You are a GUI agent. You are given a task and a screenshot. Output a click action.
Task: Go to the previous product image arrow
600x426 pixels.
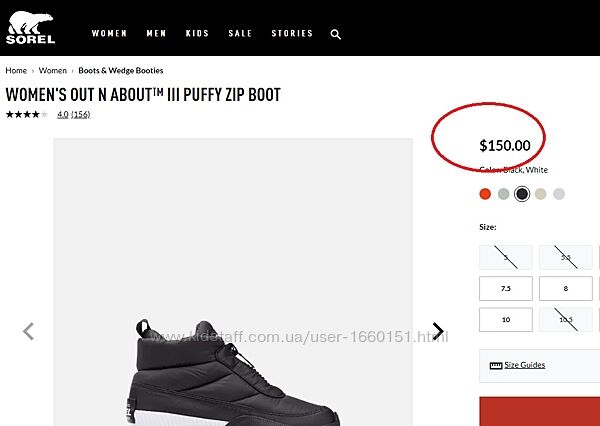(x=28, y=331)
